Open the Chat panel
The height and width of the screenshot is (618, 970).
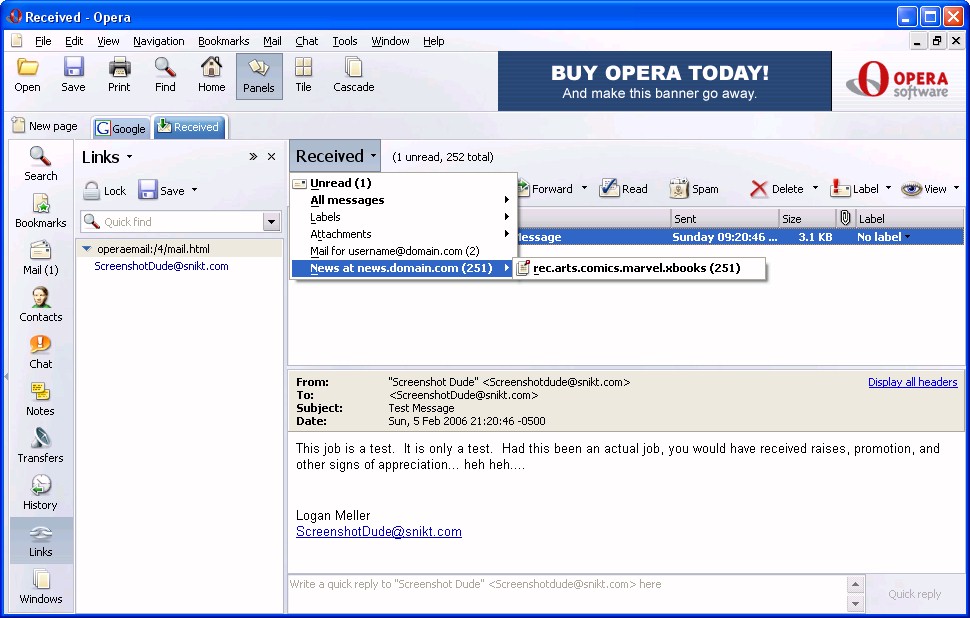pos(40,353)
